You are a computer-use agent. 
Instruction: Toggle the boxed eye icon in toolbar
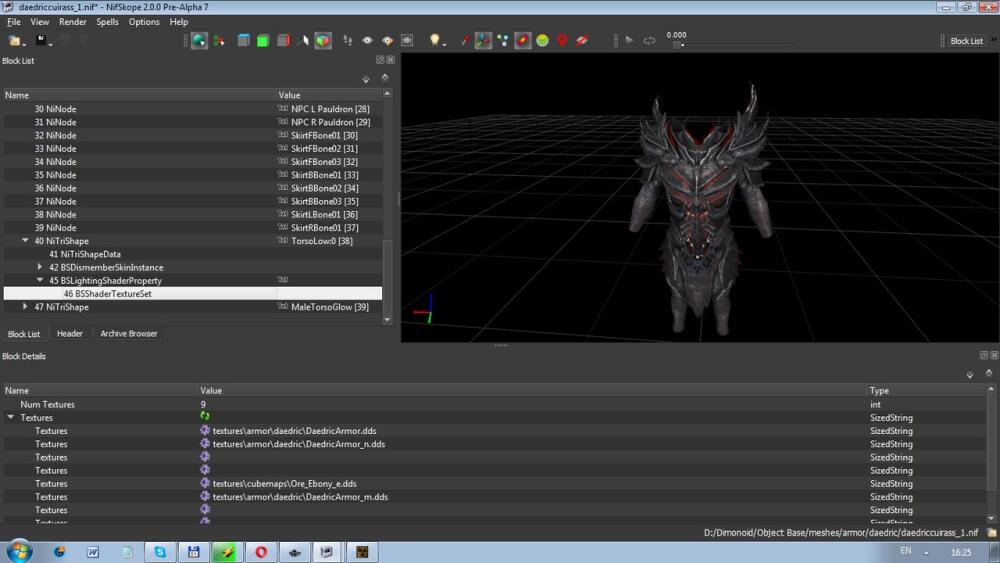point(407,41)
